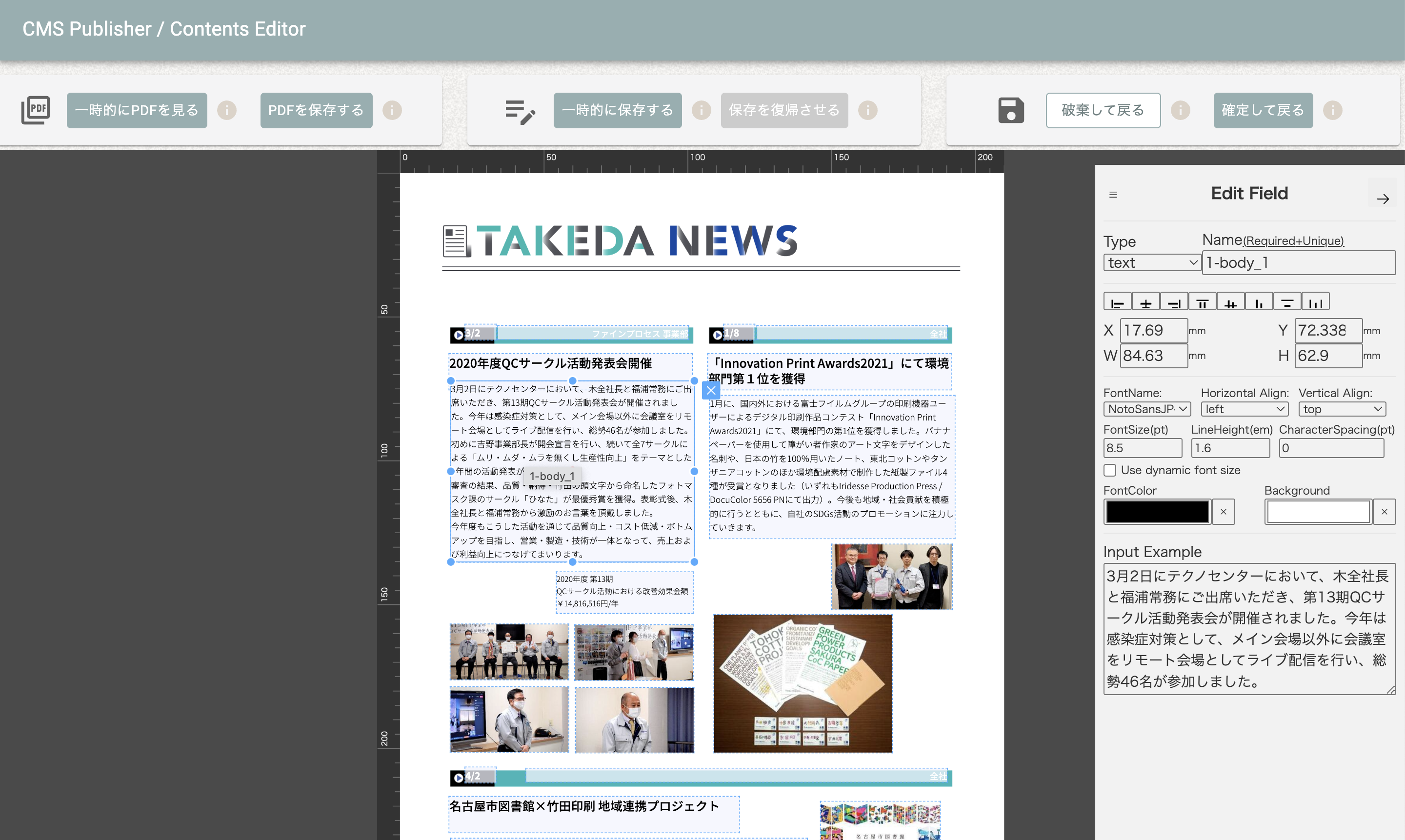Click the X position field 17.69
Image resolution: width=1405 pixels, height=840 pixels.
[1154, 331]
